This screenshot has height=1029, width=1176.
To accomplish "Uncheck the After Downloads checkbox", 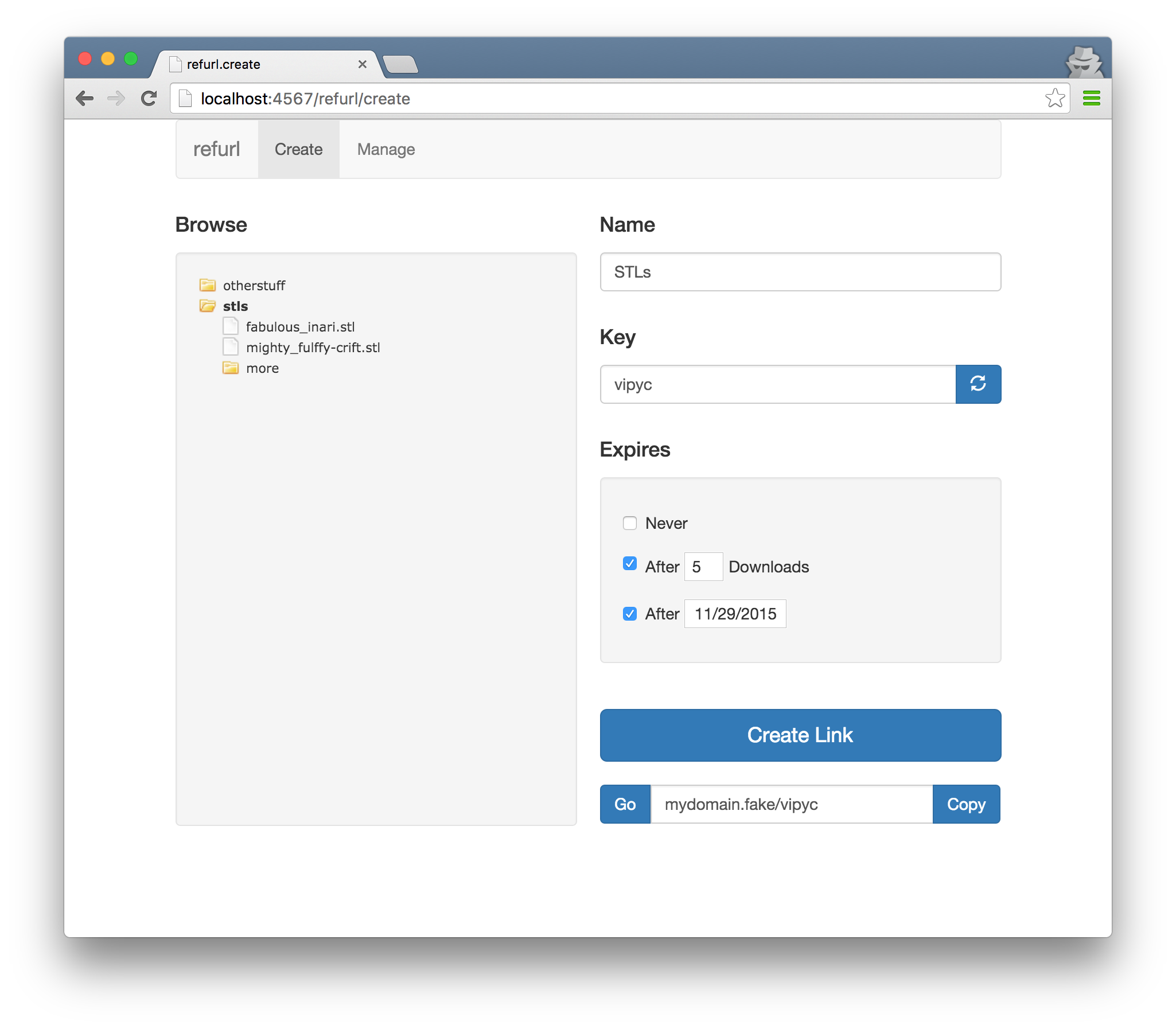I will (x=629, y=564).
